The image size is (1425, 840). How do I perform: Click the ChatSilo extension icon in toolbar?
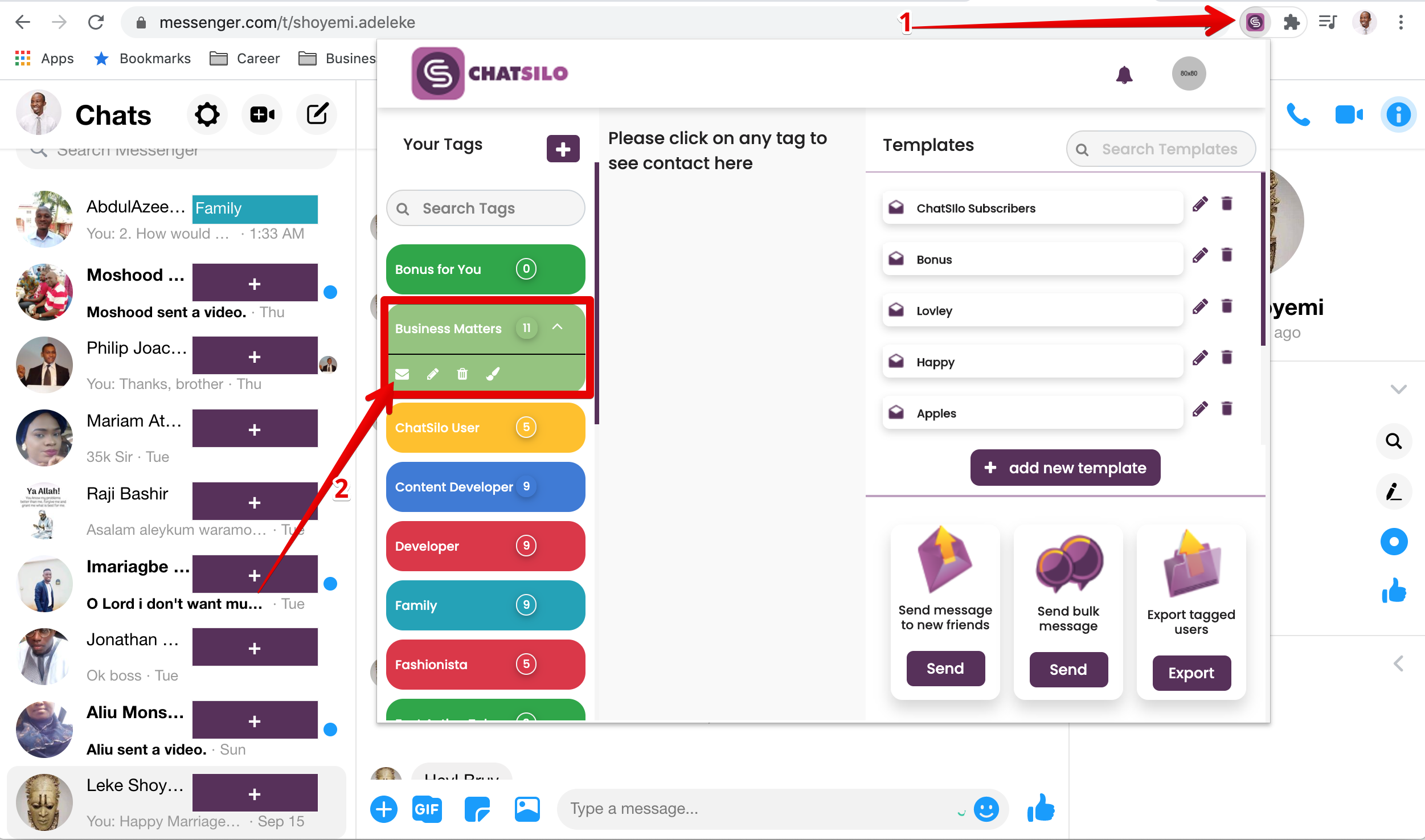(x=1255, y=22)
